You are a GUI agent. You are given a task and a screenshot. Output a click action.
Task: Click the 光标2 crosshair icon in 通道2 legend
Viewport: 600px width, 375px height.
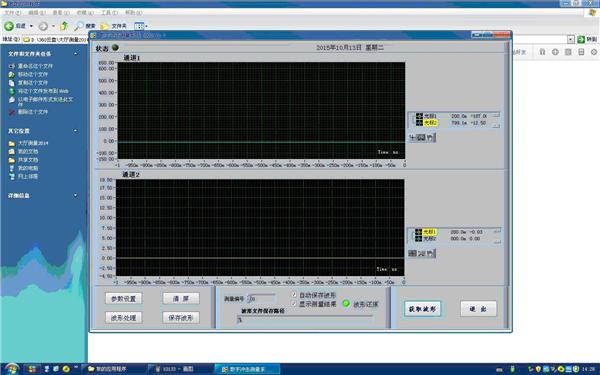click(x=419, y=238)
